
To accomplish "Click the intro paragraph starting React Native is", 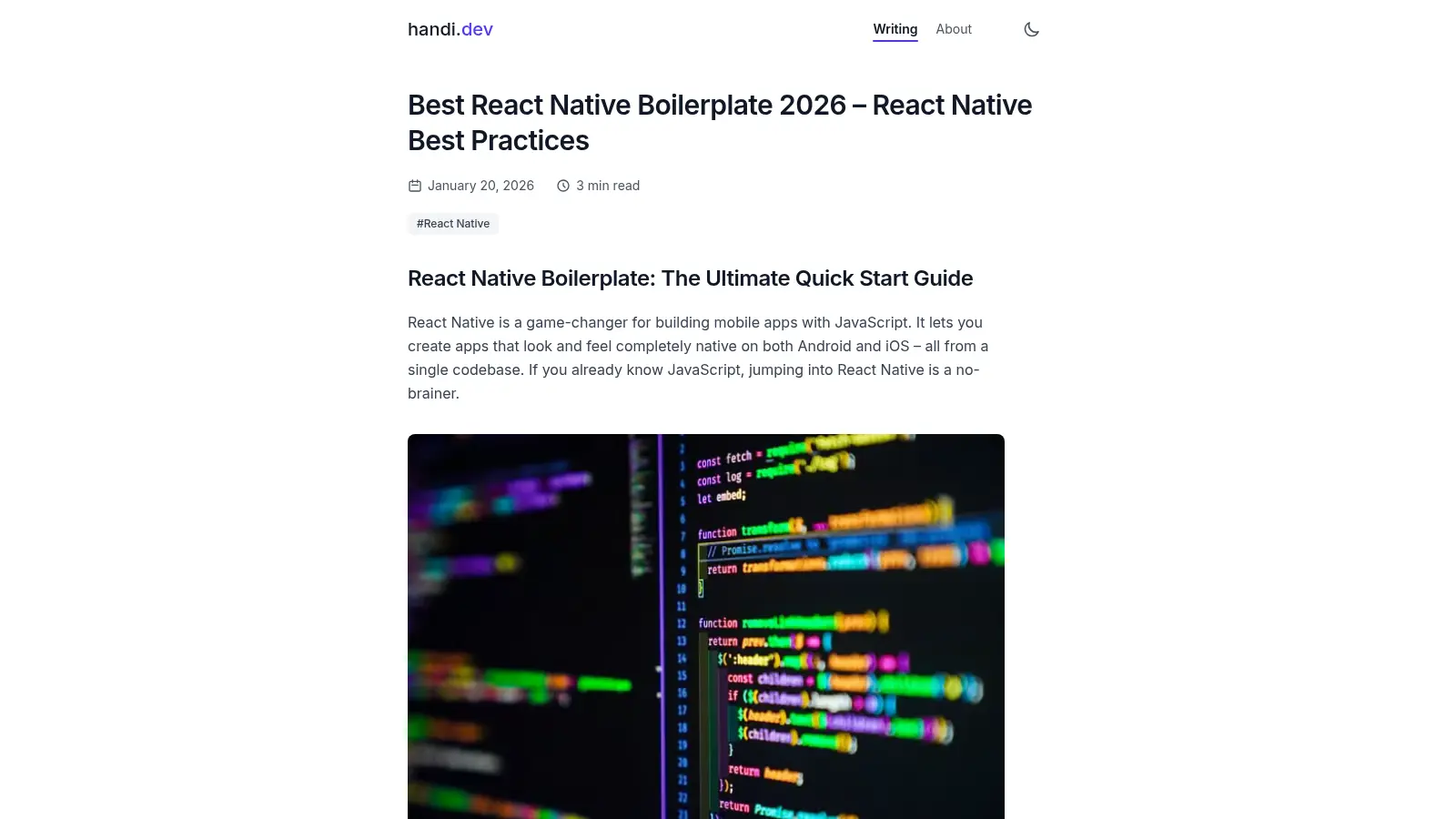I will [698, 358].
